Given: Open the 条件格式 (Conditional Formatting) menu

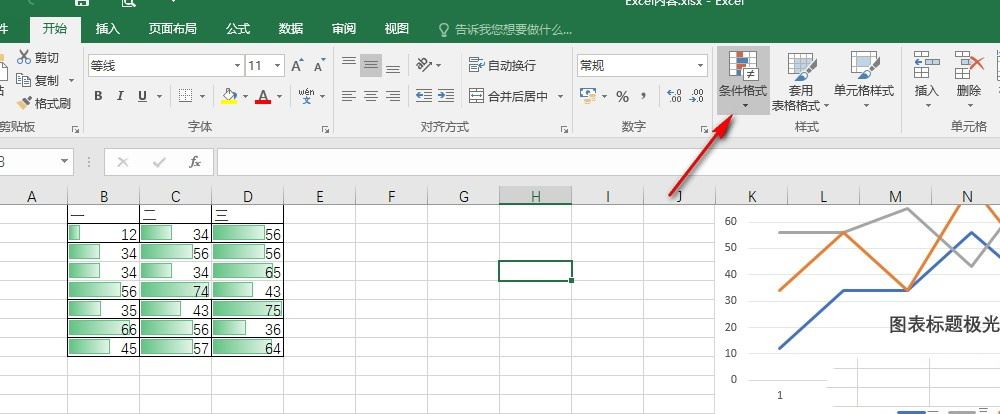Looking at the screenshot, I should [x=743, y=80].
